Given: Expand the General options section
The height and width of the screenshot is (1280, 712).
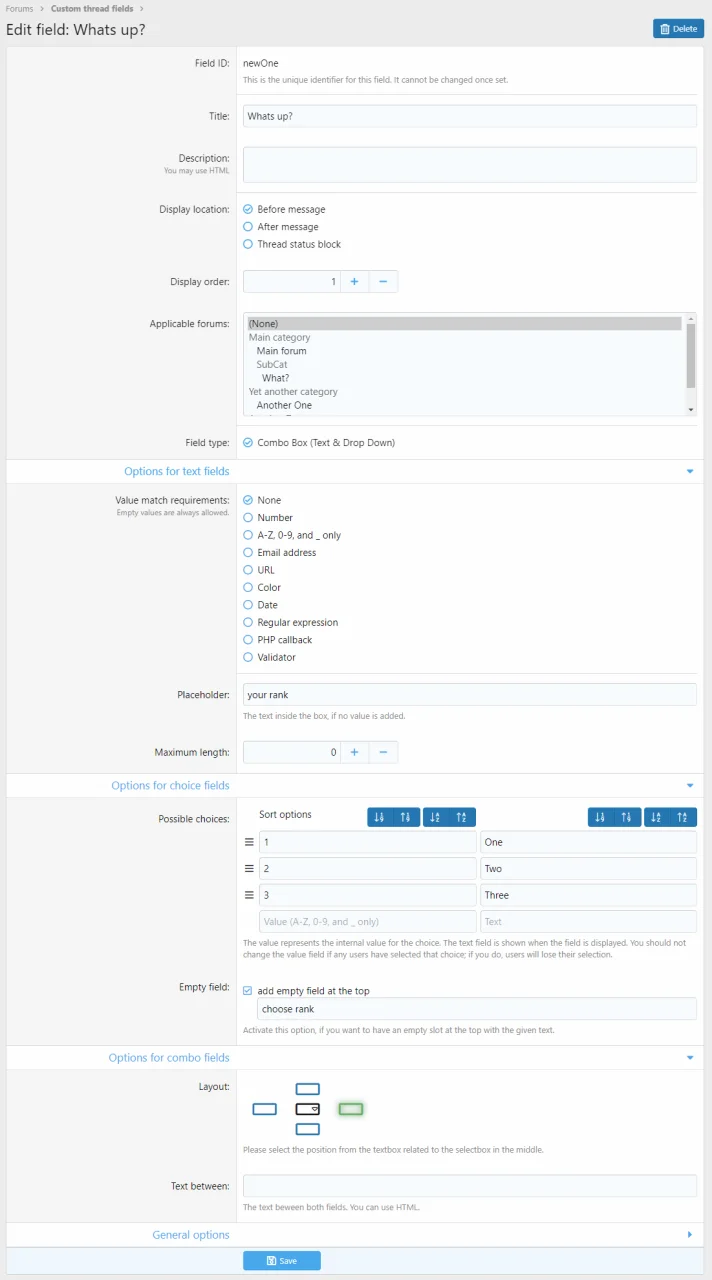Looking at the screenshot, I should coord(689,1235).
